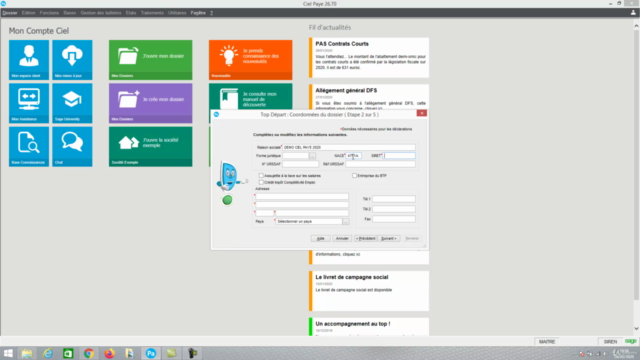Click the NACE code field
Image resolution: width=640 pixels, height=360 pixels.
pos(353,156)
